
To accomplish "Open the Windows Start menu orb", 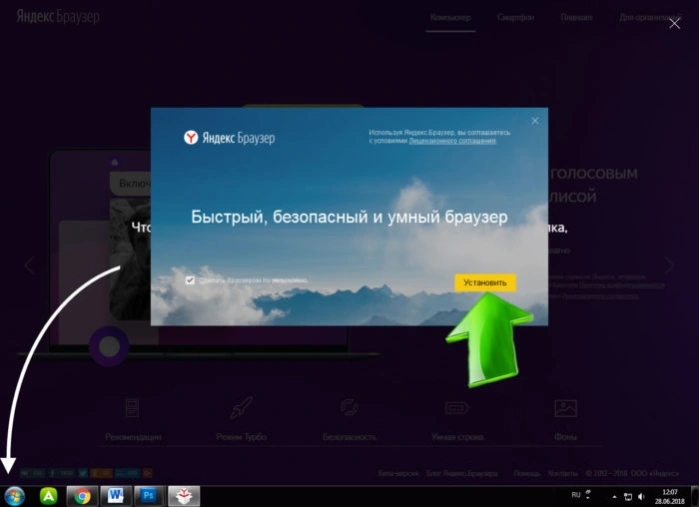I will 14,496.
